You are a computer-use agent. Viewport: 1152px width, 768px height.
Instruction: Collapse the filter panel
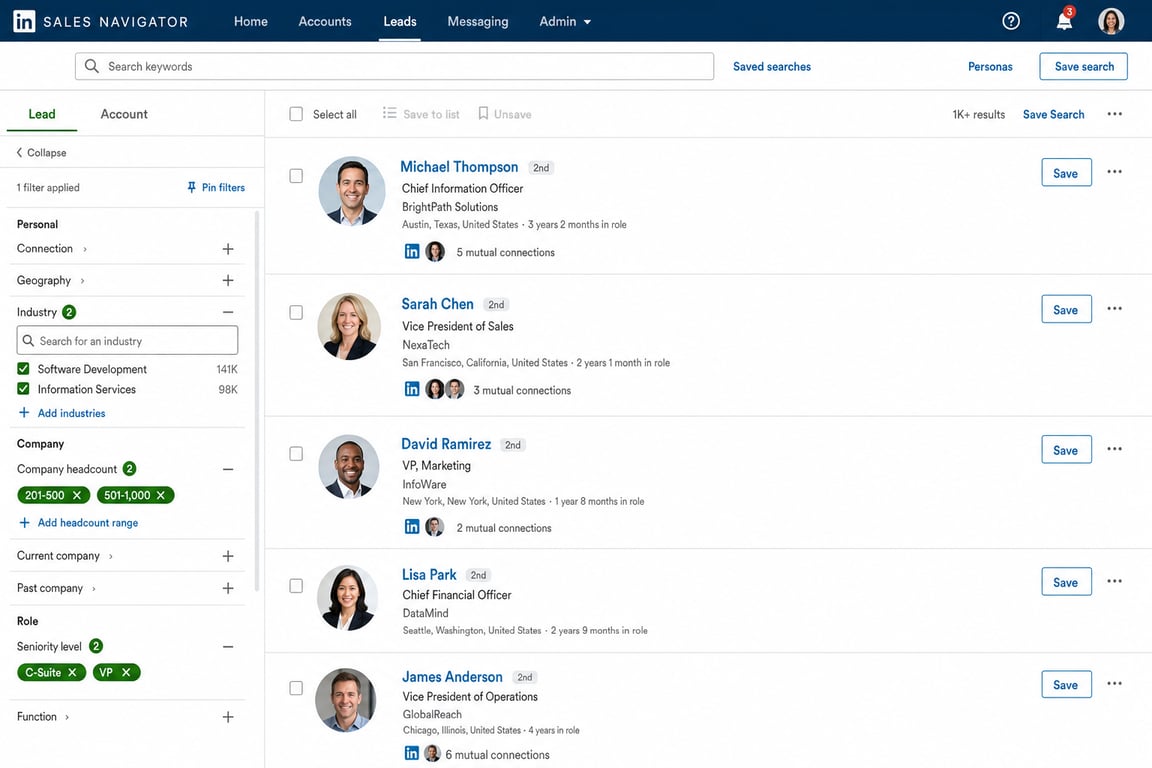click(x=41, y=152)
